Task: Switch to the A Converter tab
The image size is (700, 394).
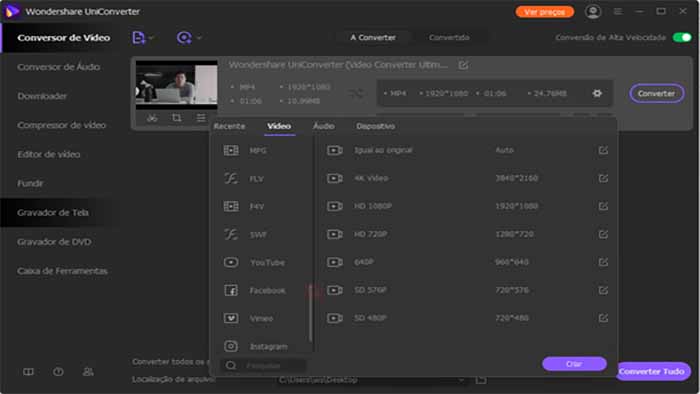Action: pyautogui.click(x=373, y=37)
